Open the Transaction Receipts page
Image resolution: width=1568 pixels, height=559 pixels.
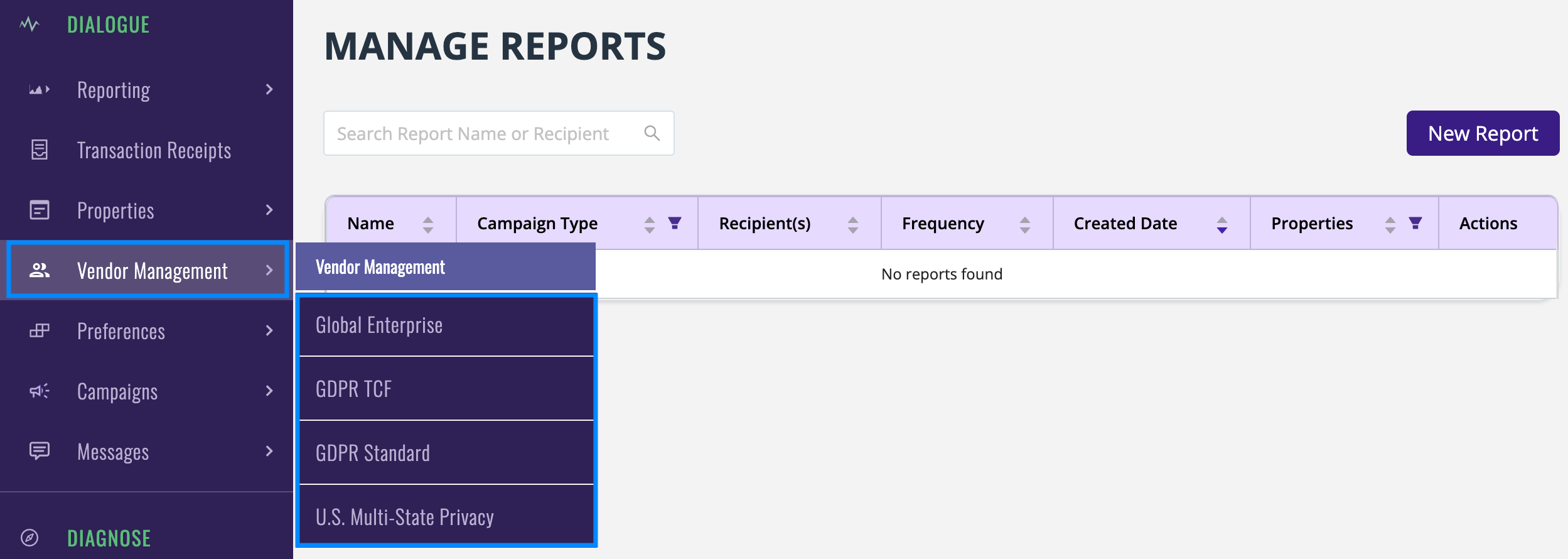pos(146,150)
